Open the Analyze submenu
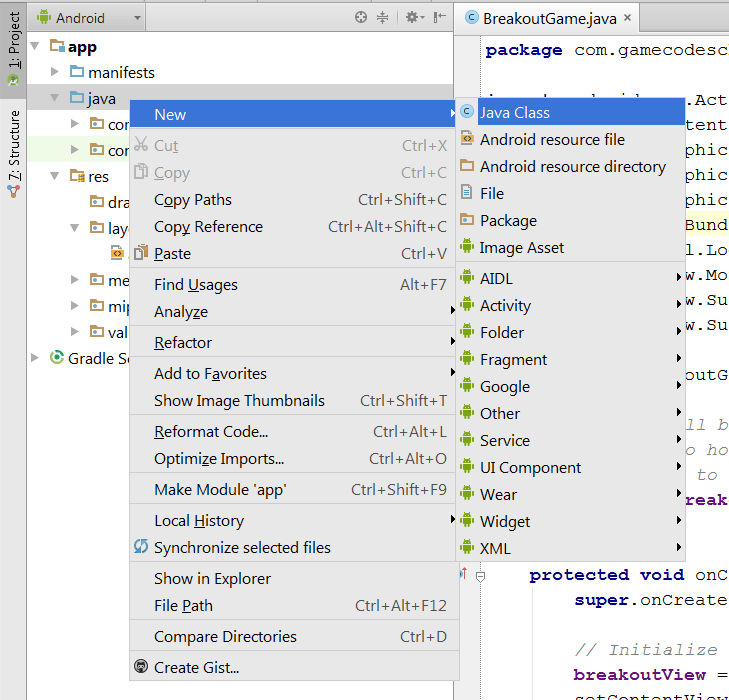This screenshot has width=729, height=700. pos(293,311)
